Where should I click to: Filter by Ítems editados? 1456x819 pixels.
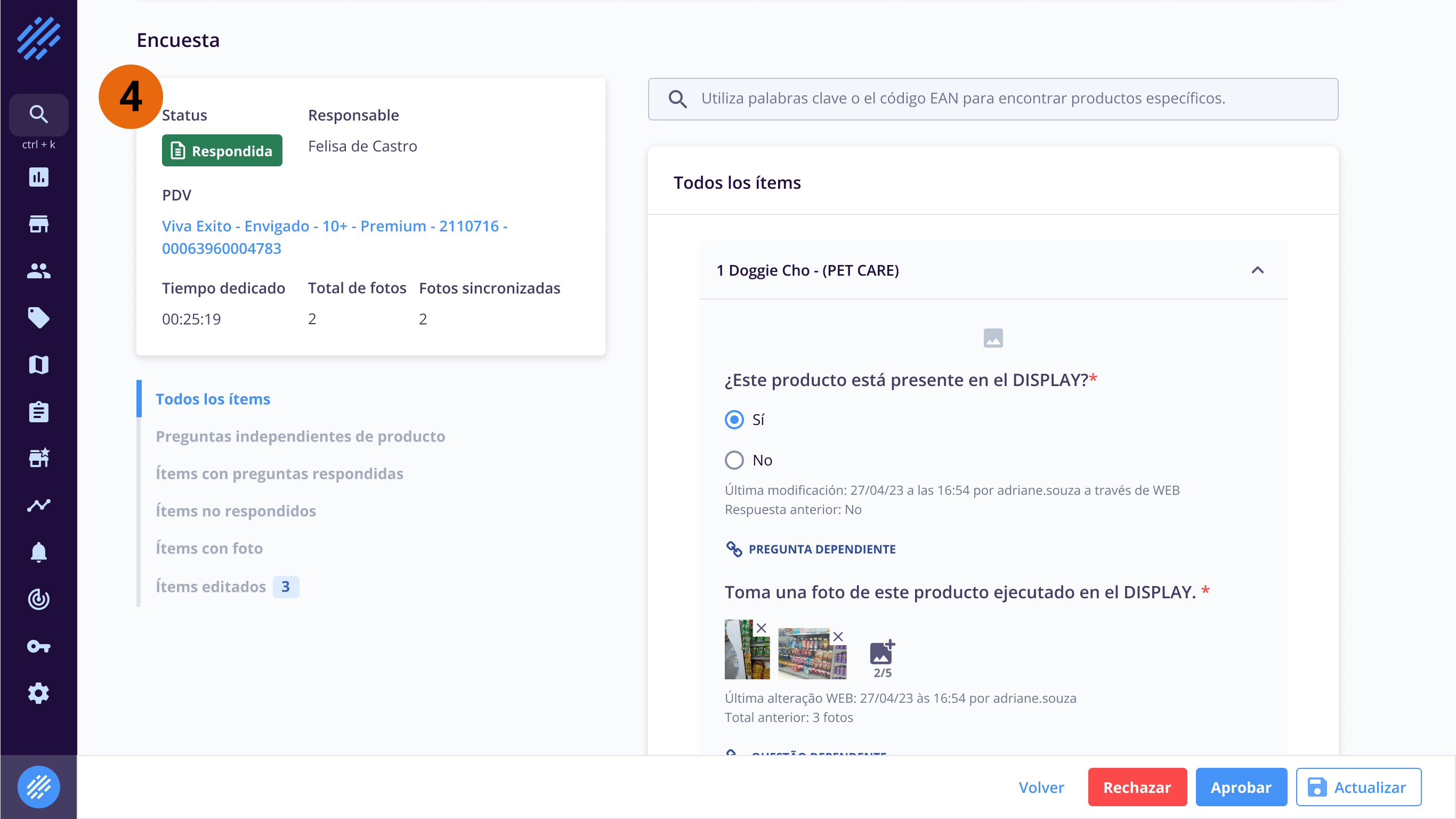[211, 587]
